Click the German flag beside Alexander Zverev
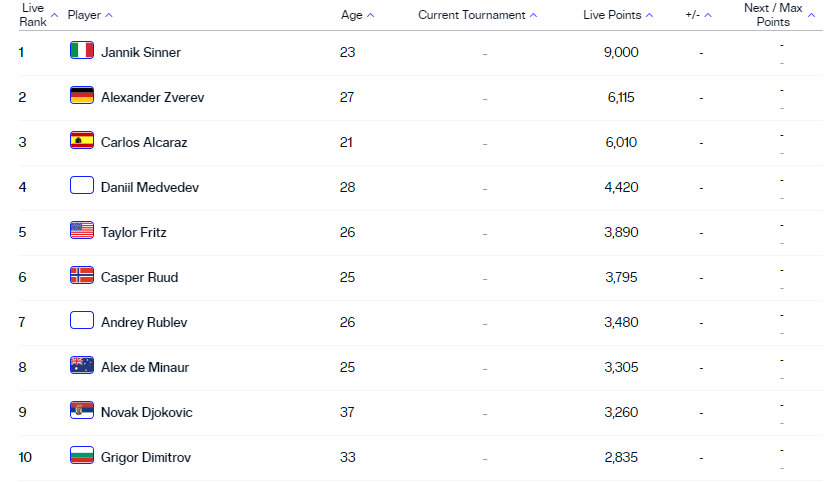This screenshot has height=482, width=840. tap(82, 96)
